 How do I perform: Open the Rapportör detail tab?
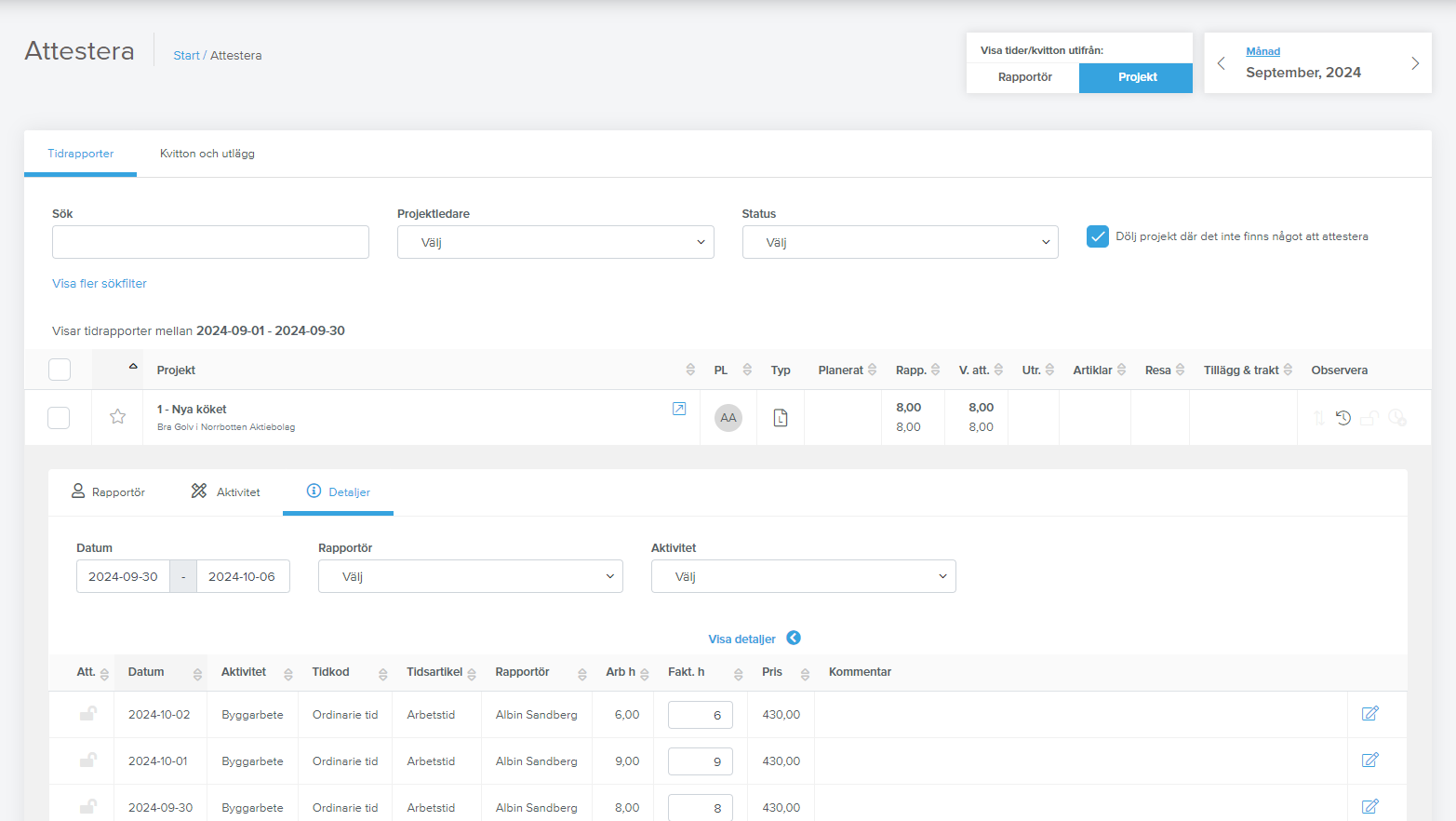[108, 491]
